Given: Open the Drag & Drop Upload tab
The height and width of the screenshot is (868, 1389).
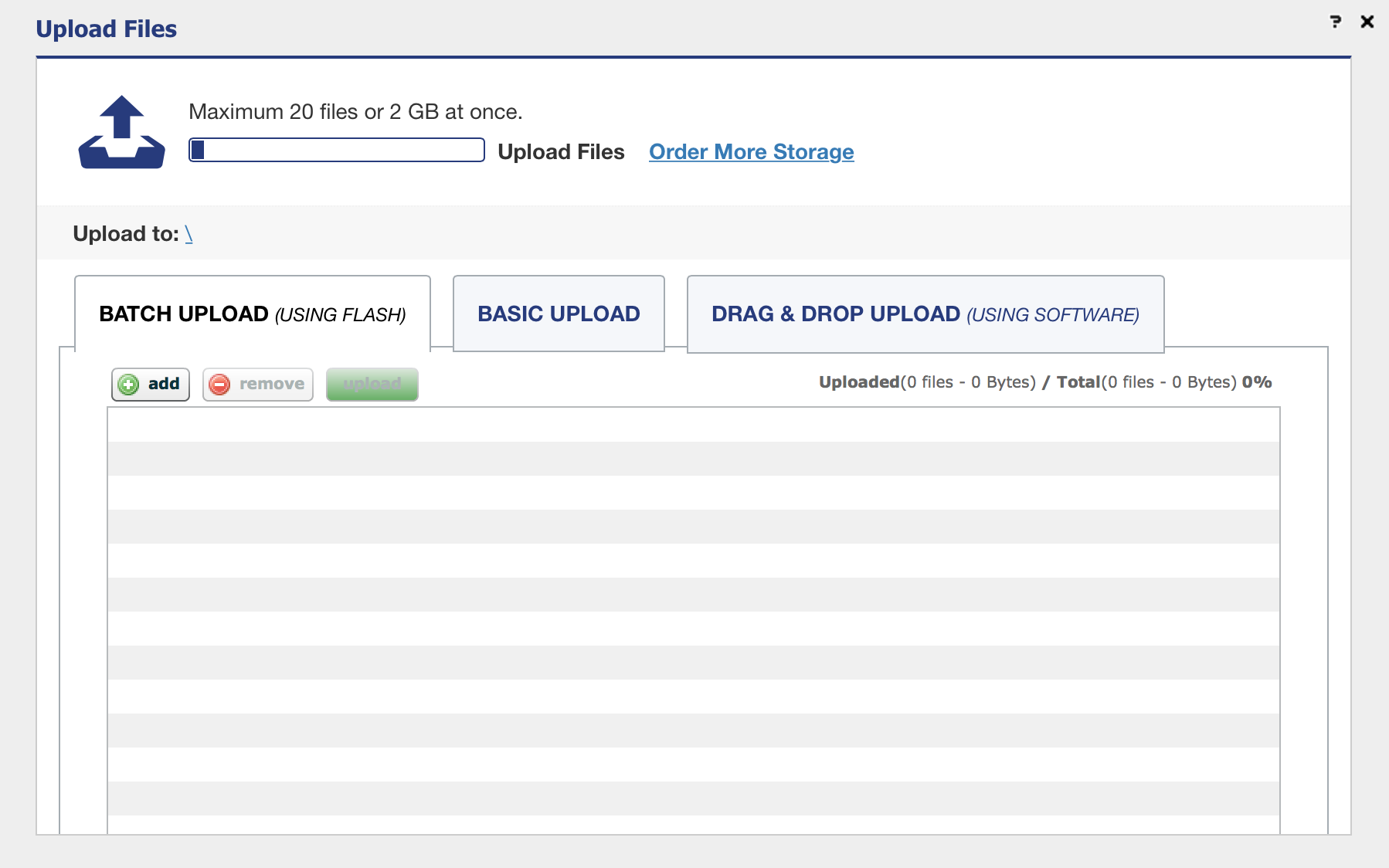Looking at the screenshot, I should pos(925,314).
